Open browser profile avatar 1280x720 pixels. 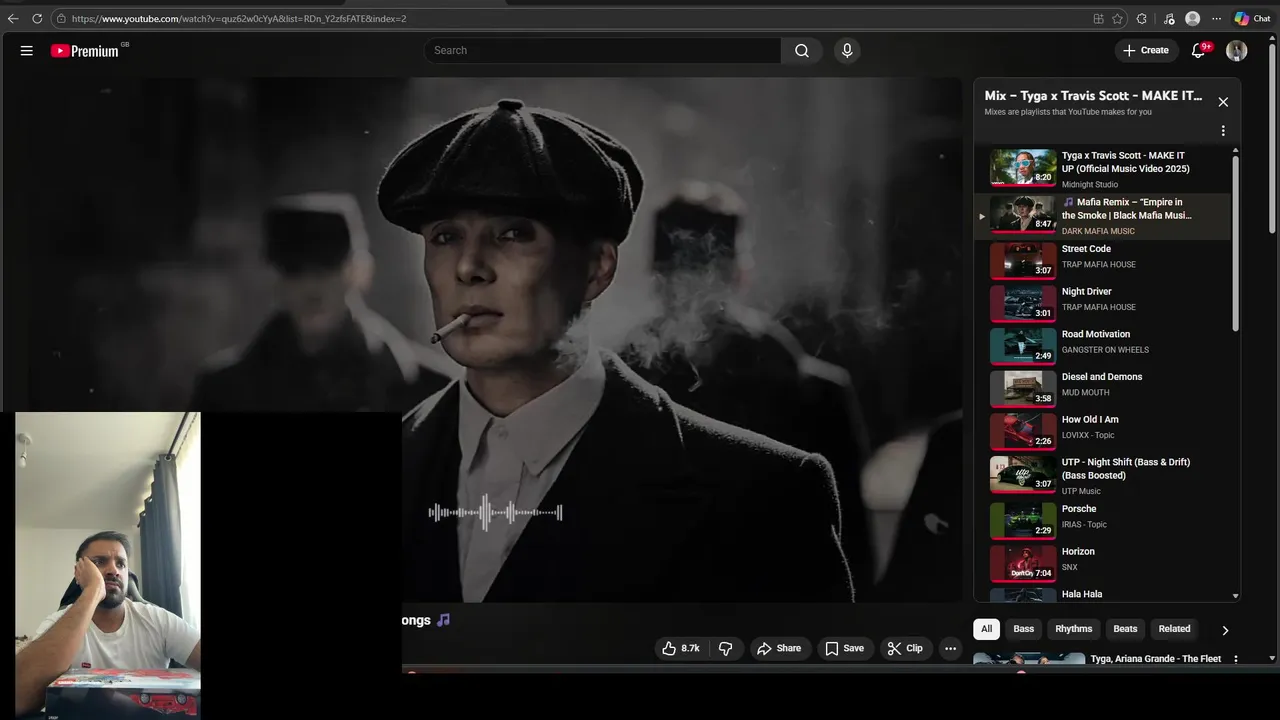(1192, 18)
